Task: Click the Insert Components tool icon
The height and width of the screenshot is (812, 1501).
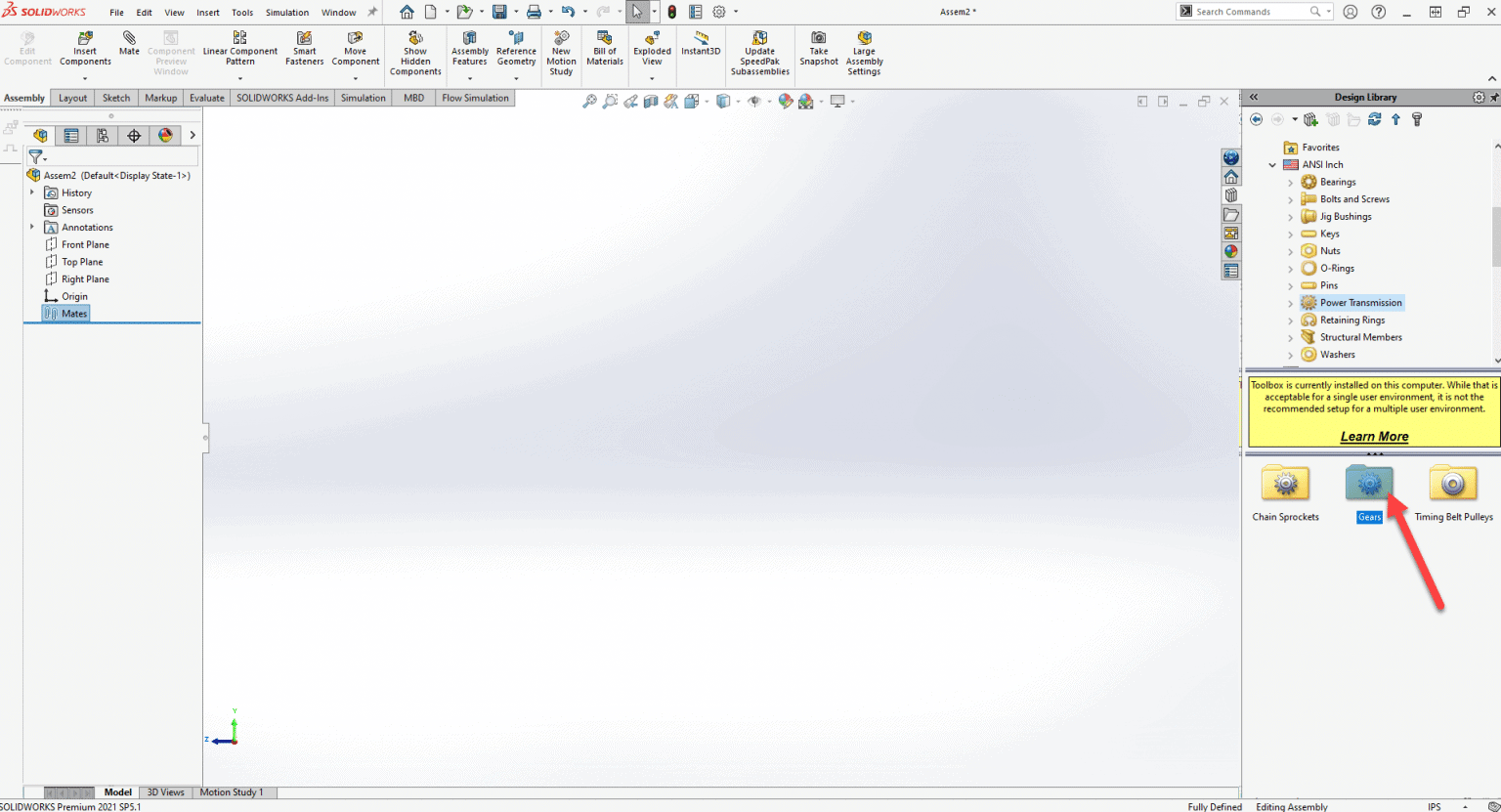Action: (x=85, y=38)
